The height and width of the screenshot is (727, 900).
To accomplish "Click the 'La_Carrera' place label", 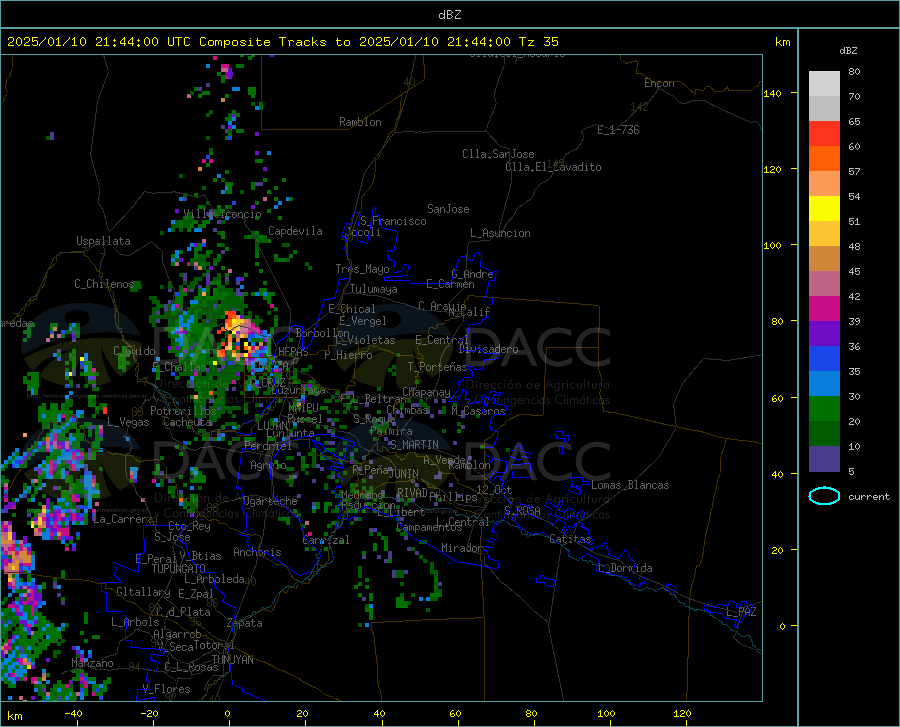I will tap(123, 519).
